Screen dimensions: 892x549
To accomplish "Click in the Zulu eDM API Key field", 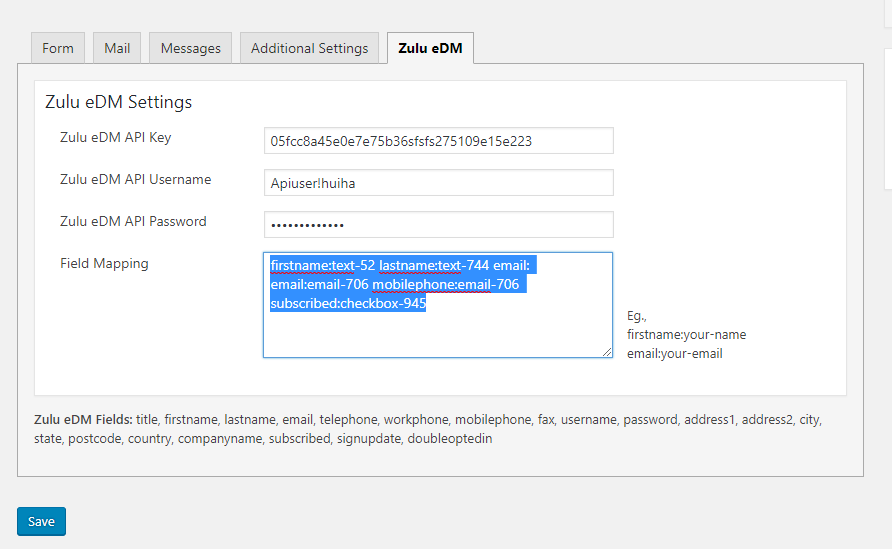I will 439,141.
